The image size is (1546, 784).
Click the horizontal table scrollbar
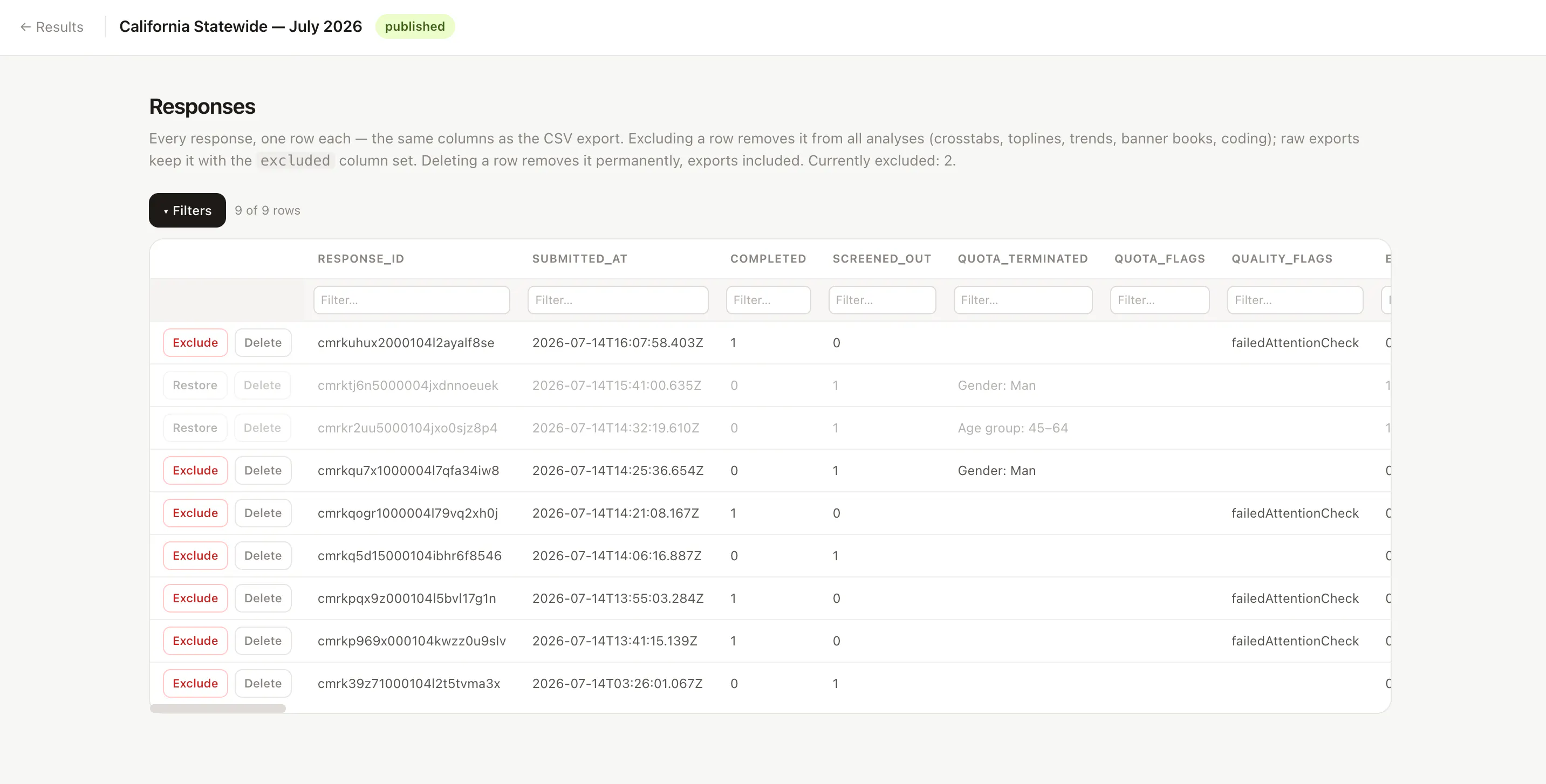point(218,709)
